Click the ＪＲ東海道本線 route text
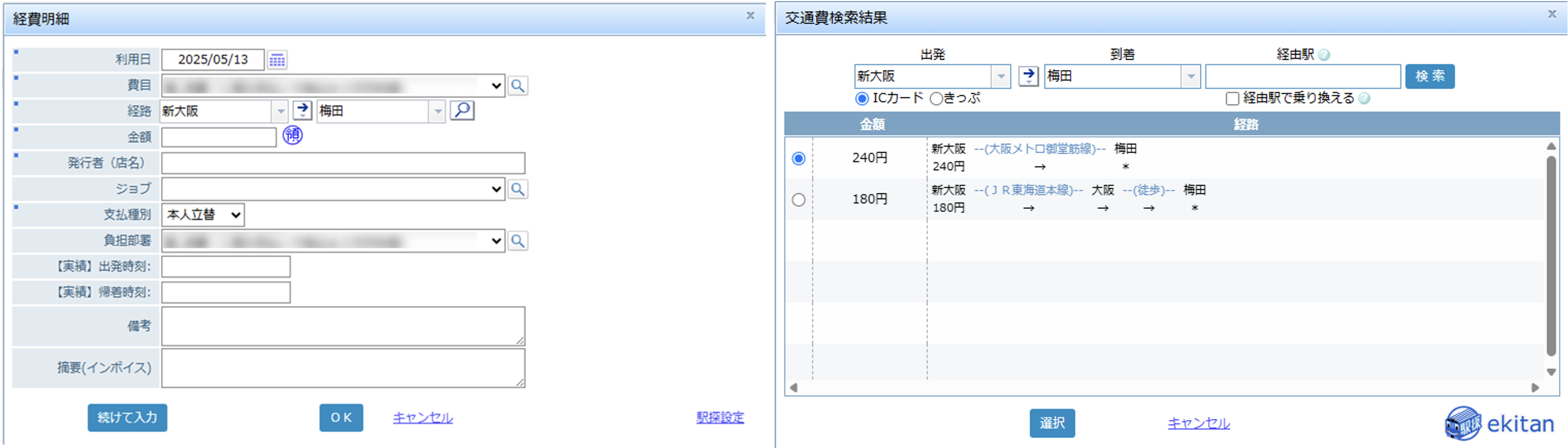This screenshot has width=1568, height=448. 1029,190
